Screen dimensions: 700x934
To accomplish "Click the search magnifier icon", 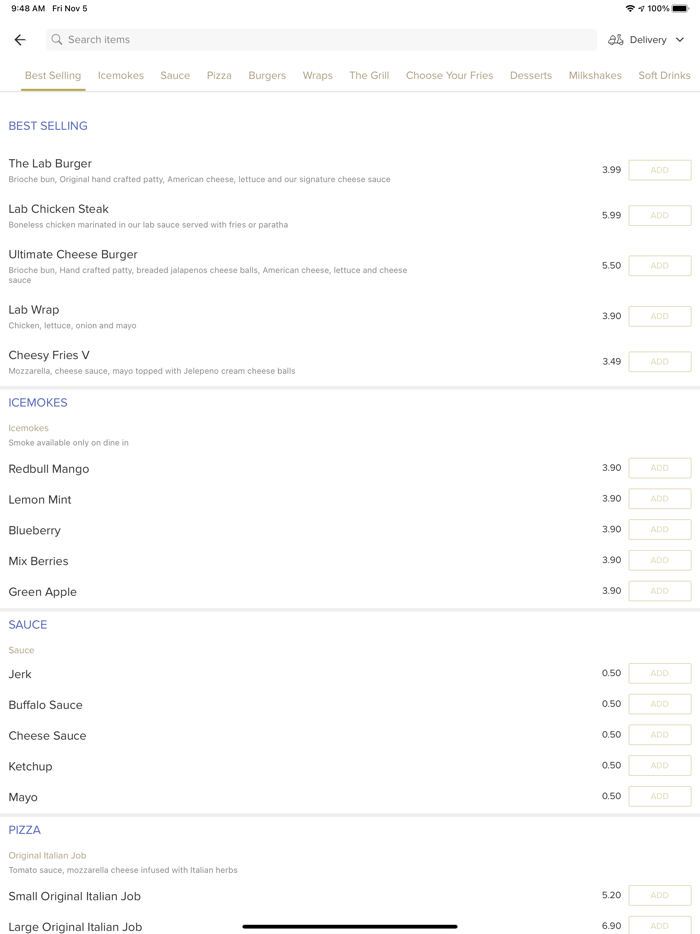I will click(57, 40).
